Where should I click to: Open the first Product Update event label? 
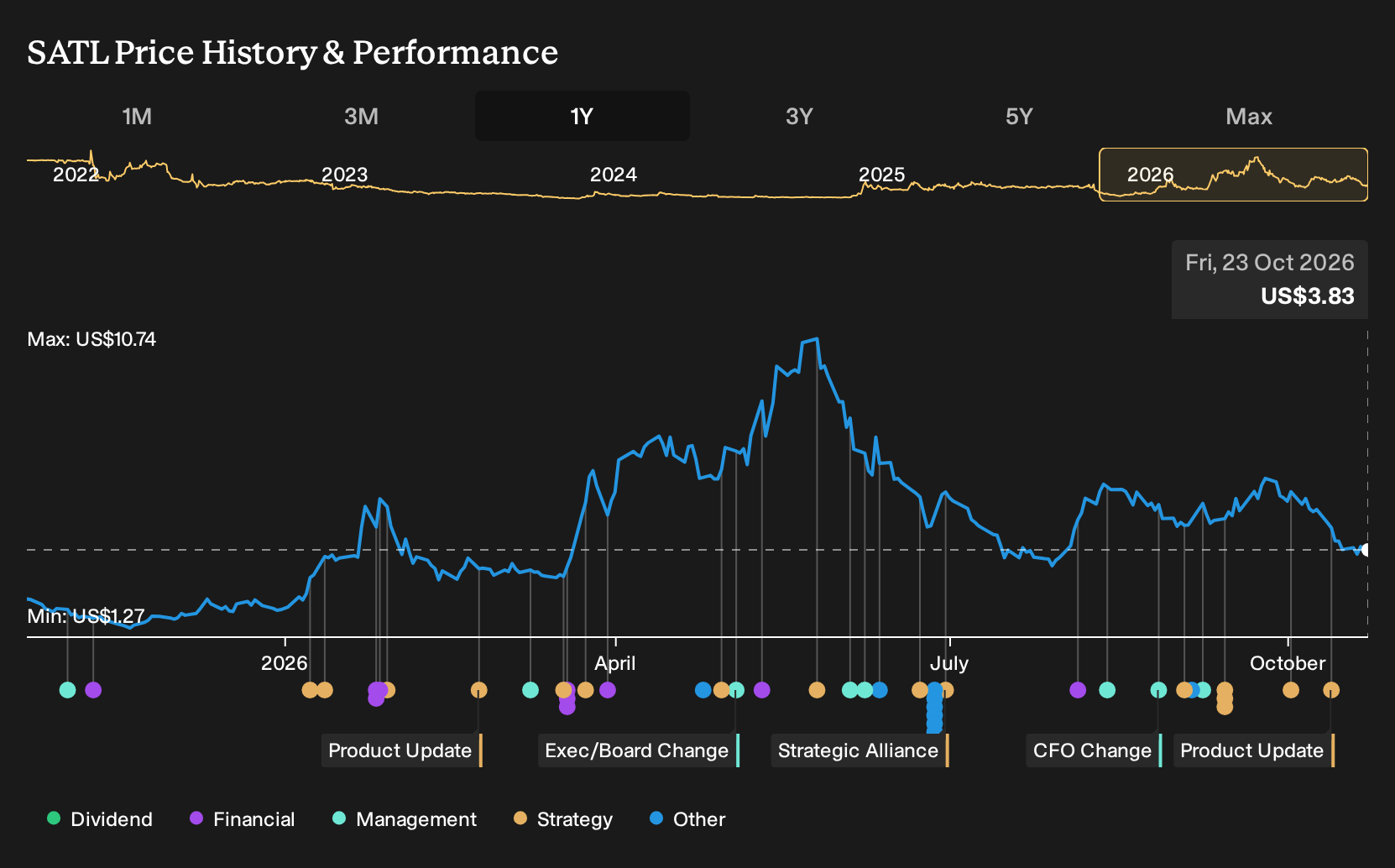click(x=401, y=750)
